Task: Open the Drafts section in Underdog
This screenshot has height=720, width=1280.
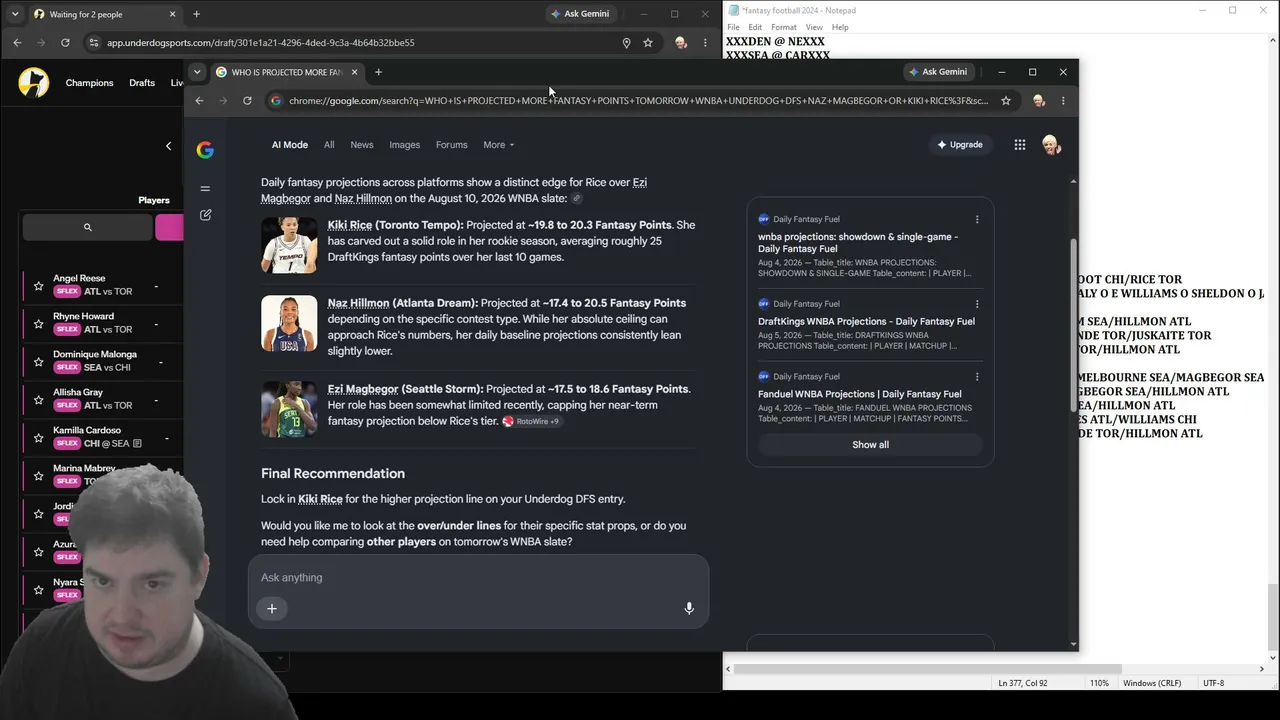Action: [x=142, y=83]
